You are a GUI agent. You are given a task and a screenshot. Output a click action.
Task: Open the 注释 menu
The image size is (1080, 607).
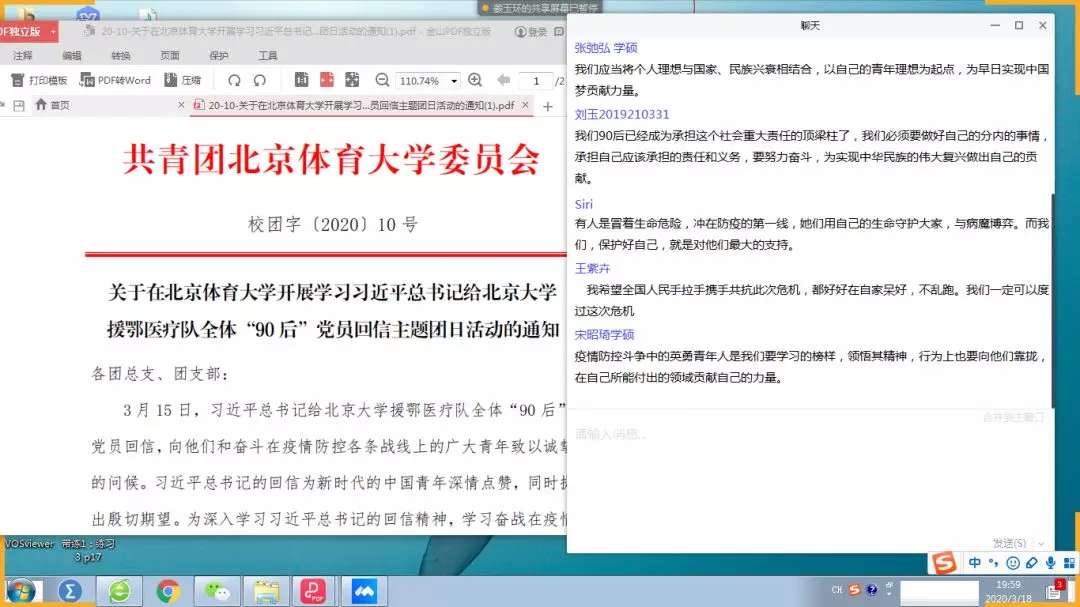click(x=22, y=56)
